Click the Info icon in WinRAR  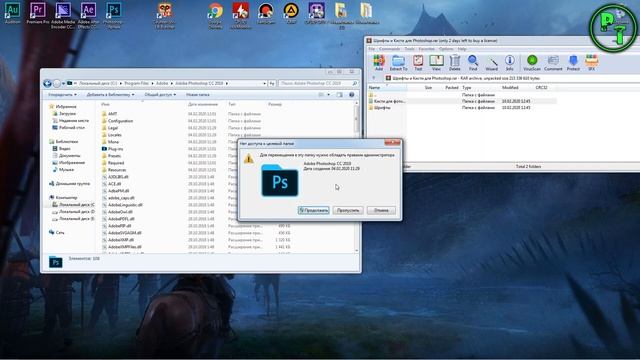509,63
